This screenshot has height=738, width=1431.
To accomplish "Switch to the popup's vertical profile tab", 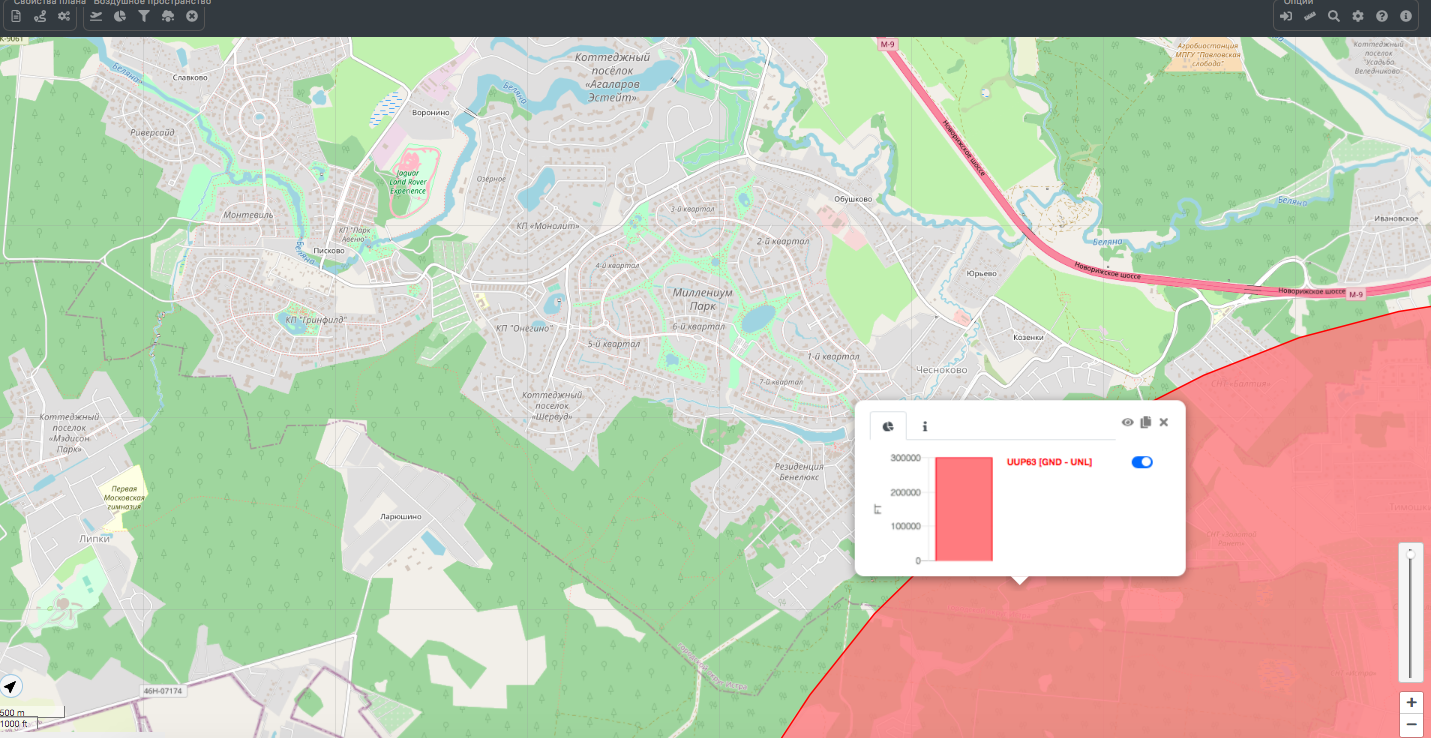I will tap(888, 427).
